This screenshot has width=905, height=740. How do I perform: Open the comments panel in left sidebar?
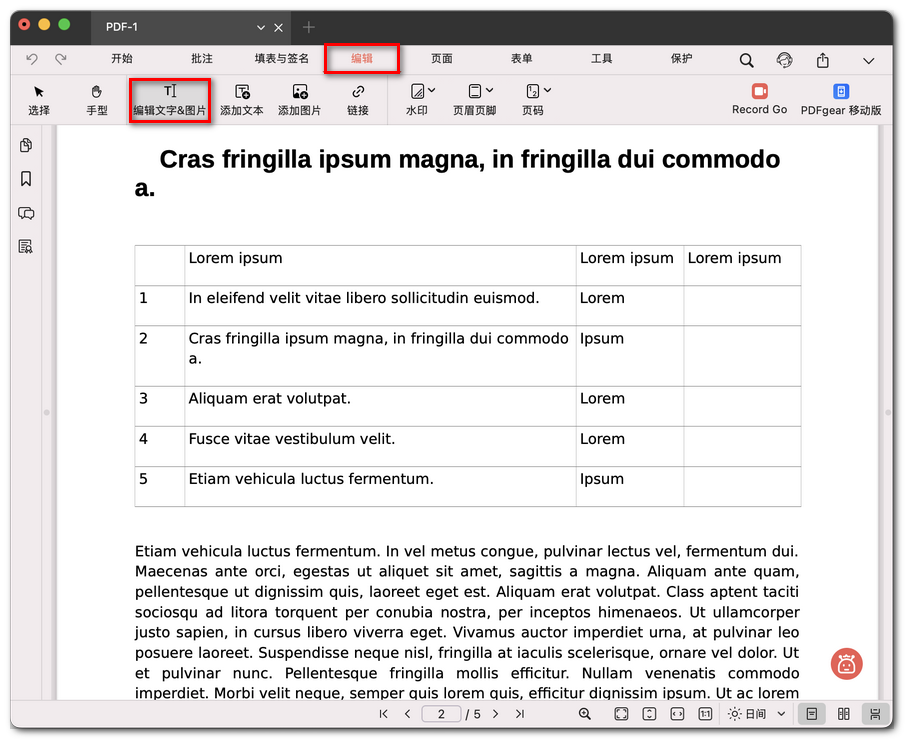26,213
